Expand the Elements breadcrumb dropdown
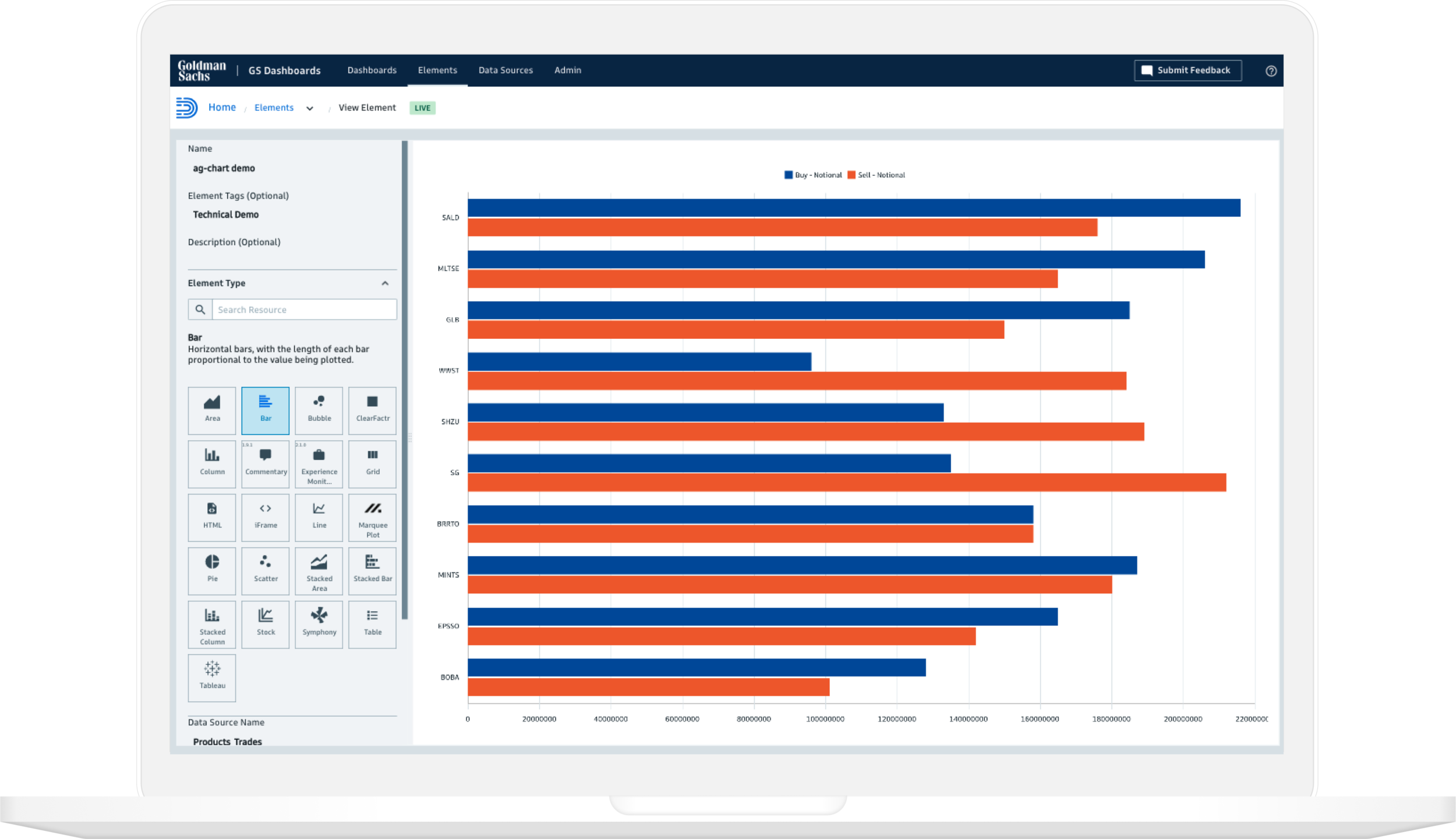 310,108
